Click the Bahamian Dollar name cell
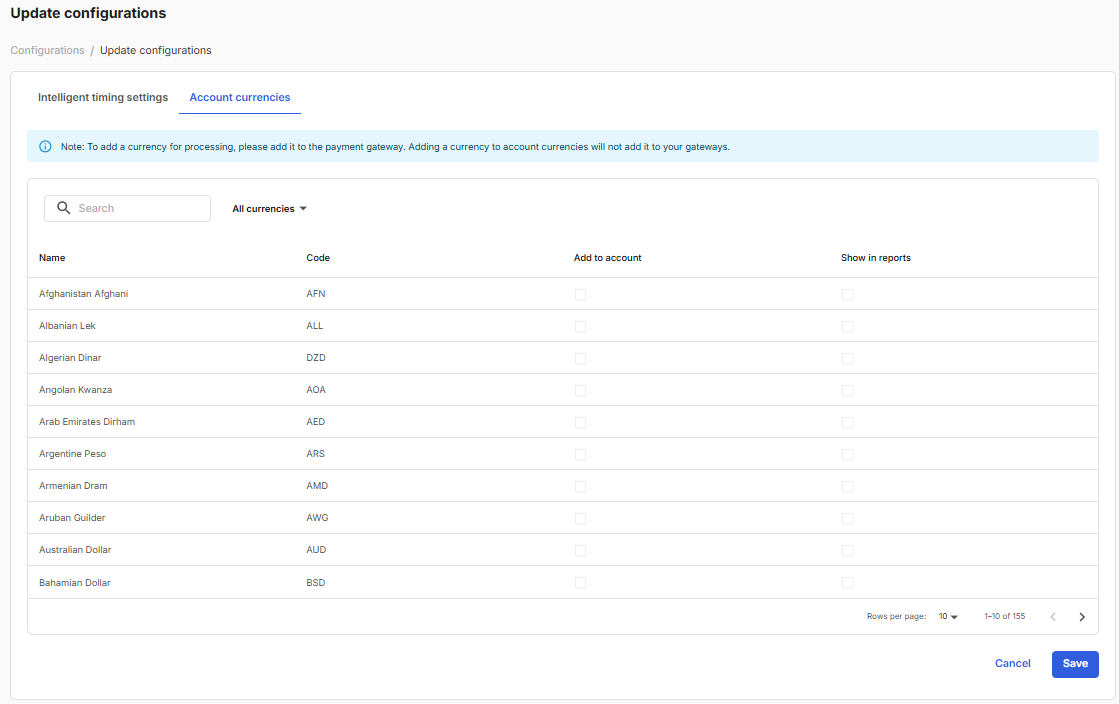 click(x=75, y=583)
